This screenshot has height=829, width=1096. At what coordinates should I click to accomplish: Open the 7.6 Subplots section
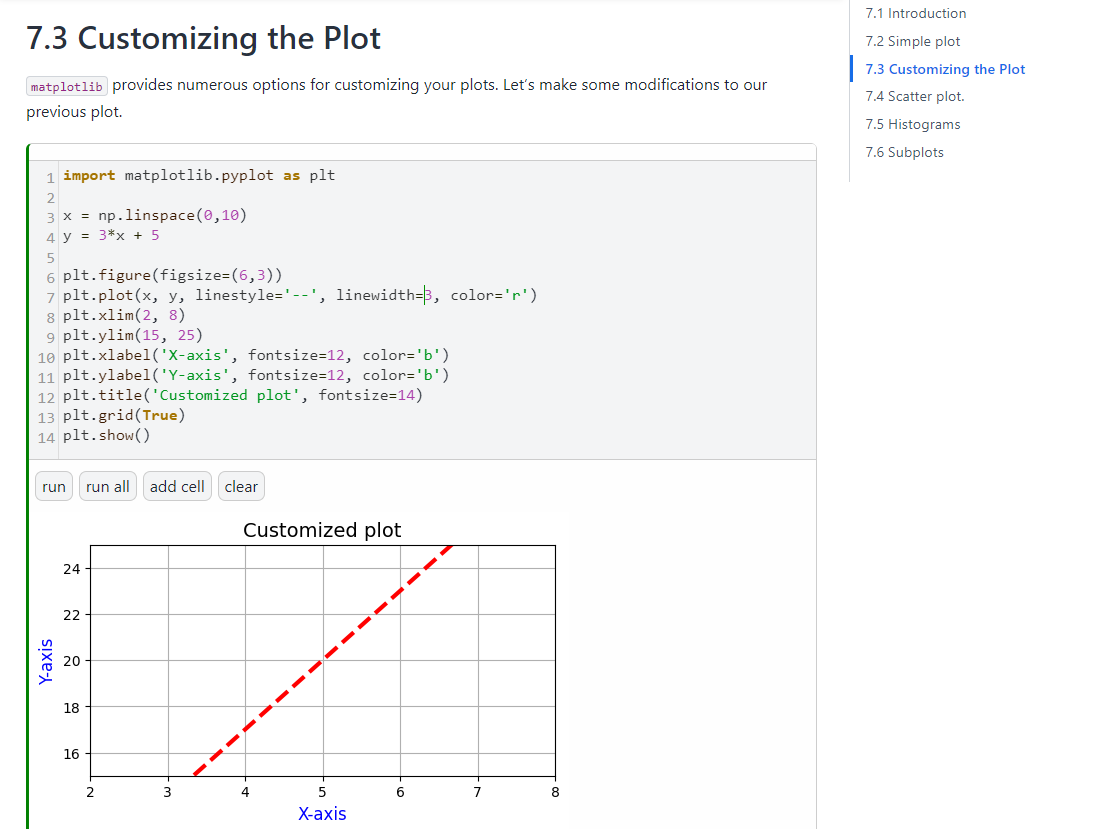click(904, 153)
